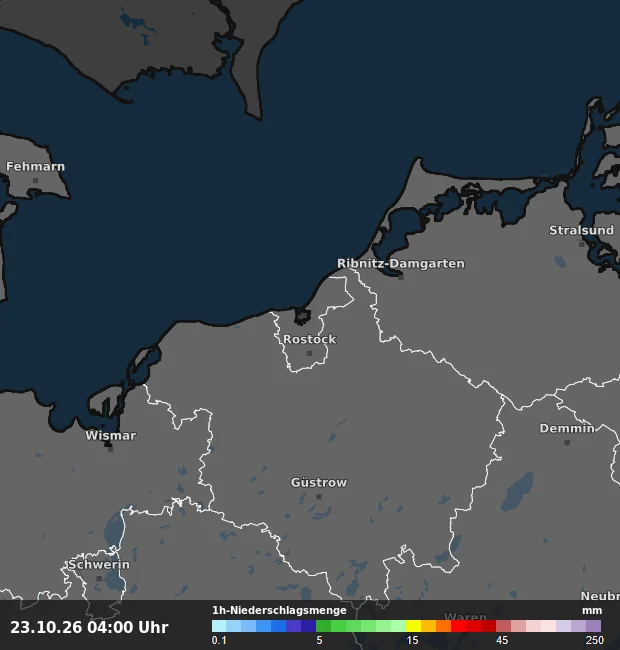
Task: Click the Güstrow city label
Action: point(319,483)
